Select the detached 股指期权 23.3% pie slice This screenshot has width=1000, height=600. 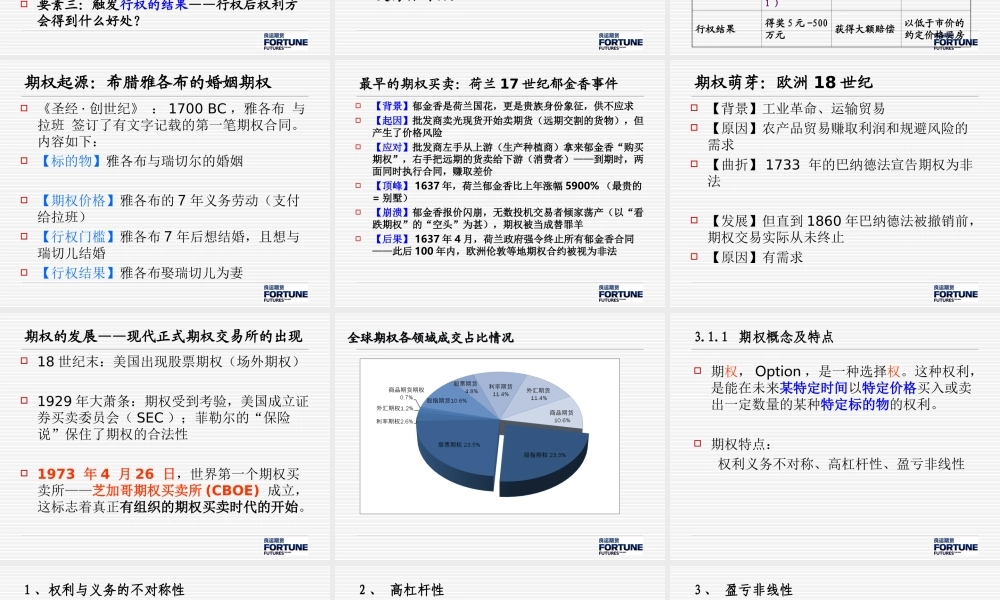tap(543, 452)
